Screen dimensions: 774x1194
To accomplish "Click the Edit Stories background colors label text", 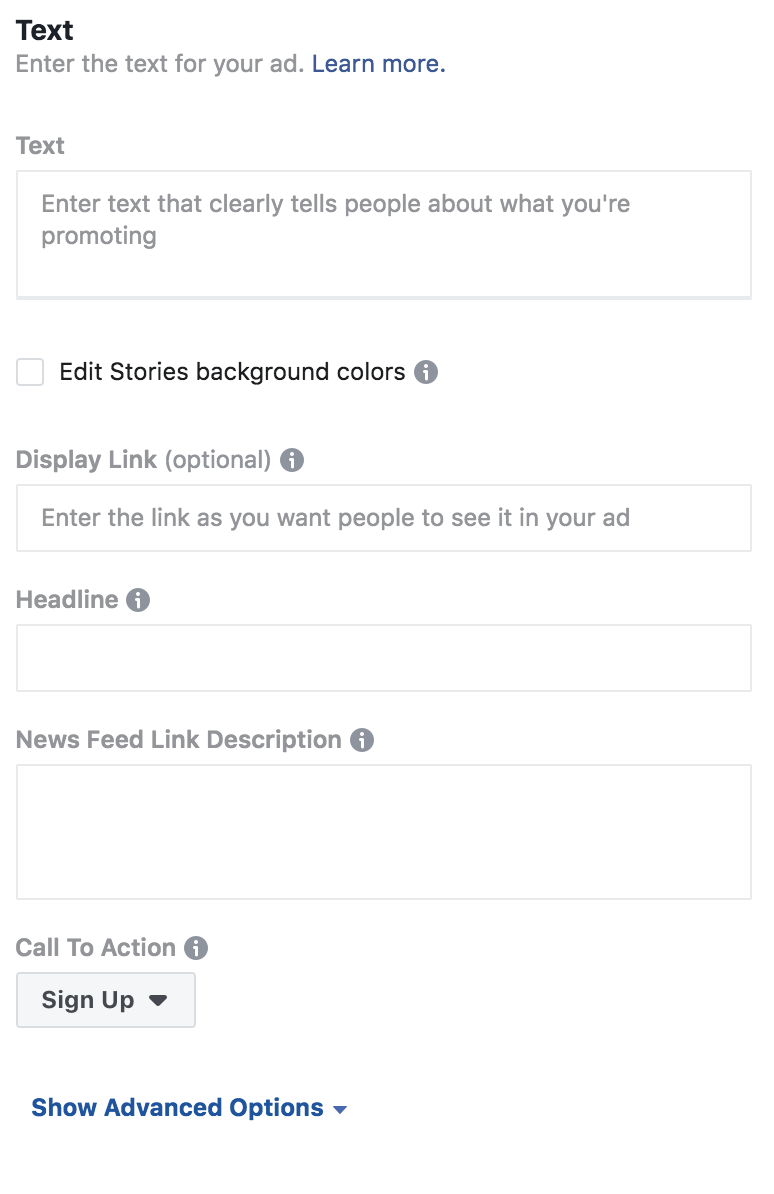I will coord(232,373).
